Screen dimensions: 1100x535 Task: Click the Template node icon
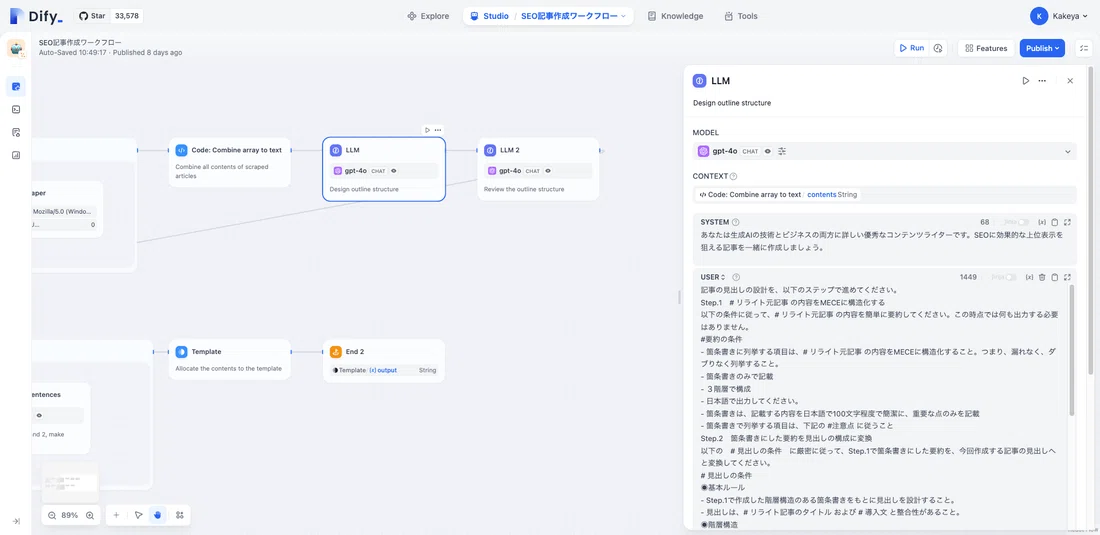pyautogui.click(x=181, y=352)
